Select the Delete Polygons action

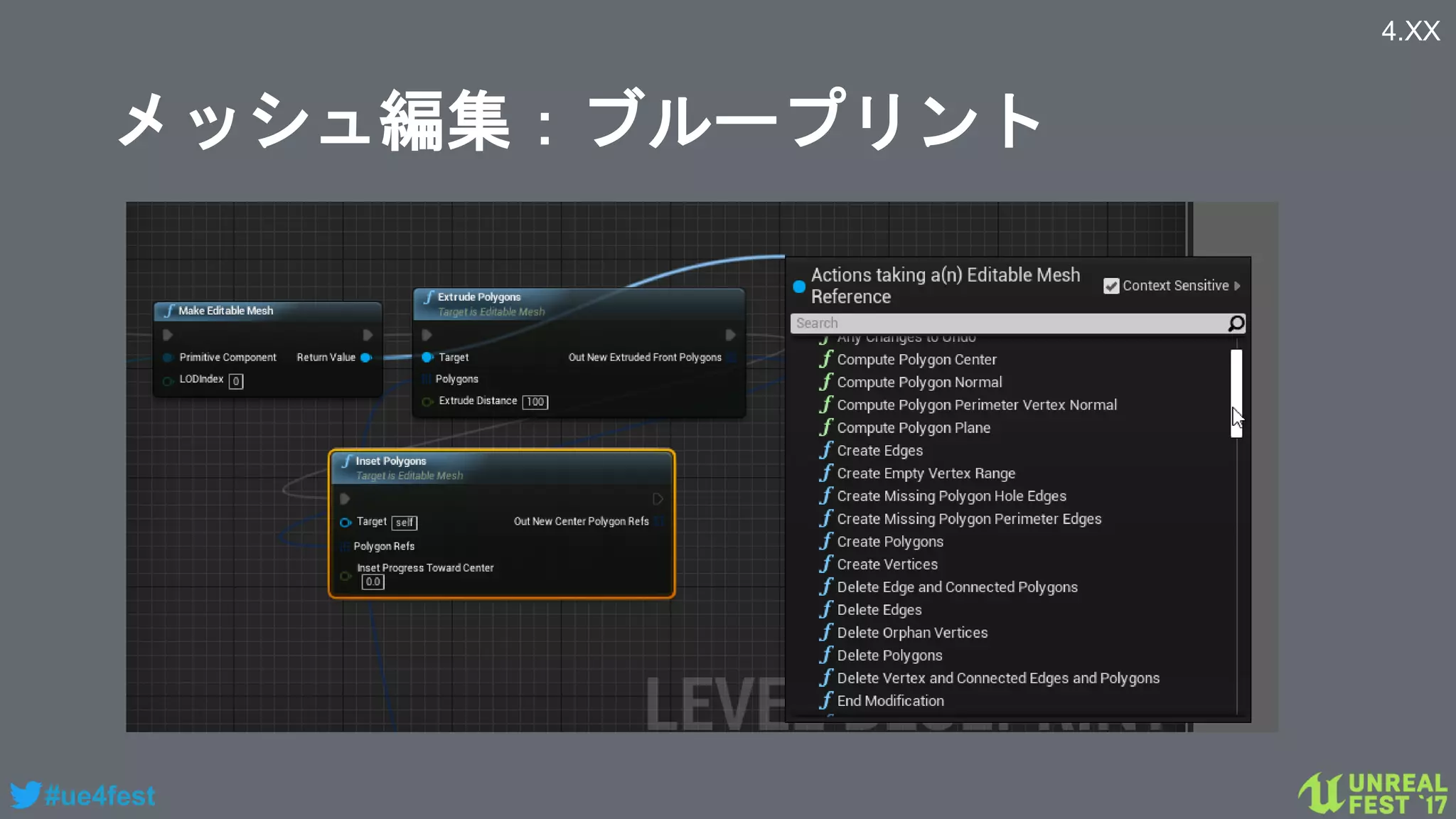point(889,655)
